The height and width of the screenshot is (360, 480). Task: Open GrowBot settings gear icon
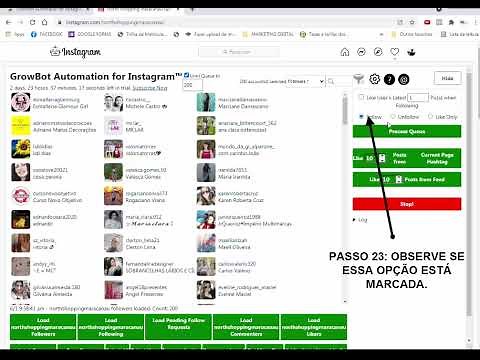point(375,79)
